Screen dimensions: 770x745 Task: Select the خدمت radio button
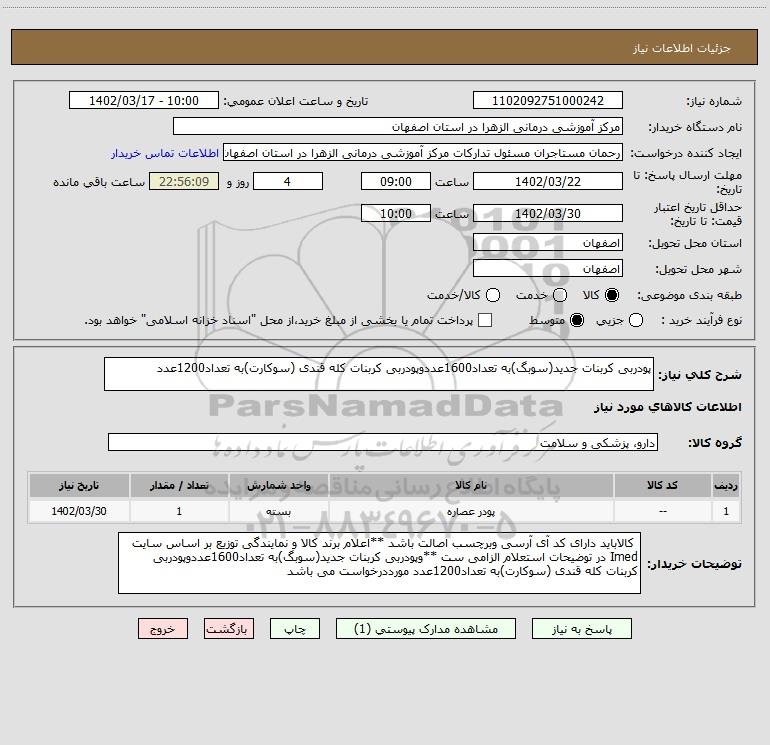point(560,295)
